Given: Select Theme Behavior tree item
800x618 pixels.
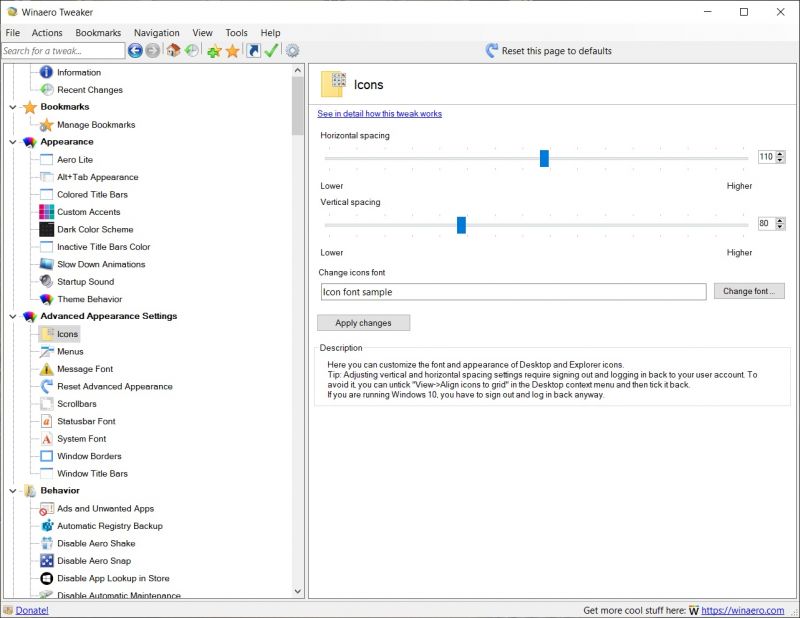Looking at the screenshot, I should (90, 299).
